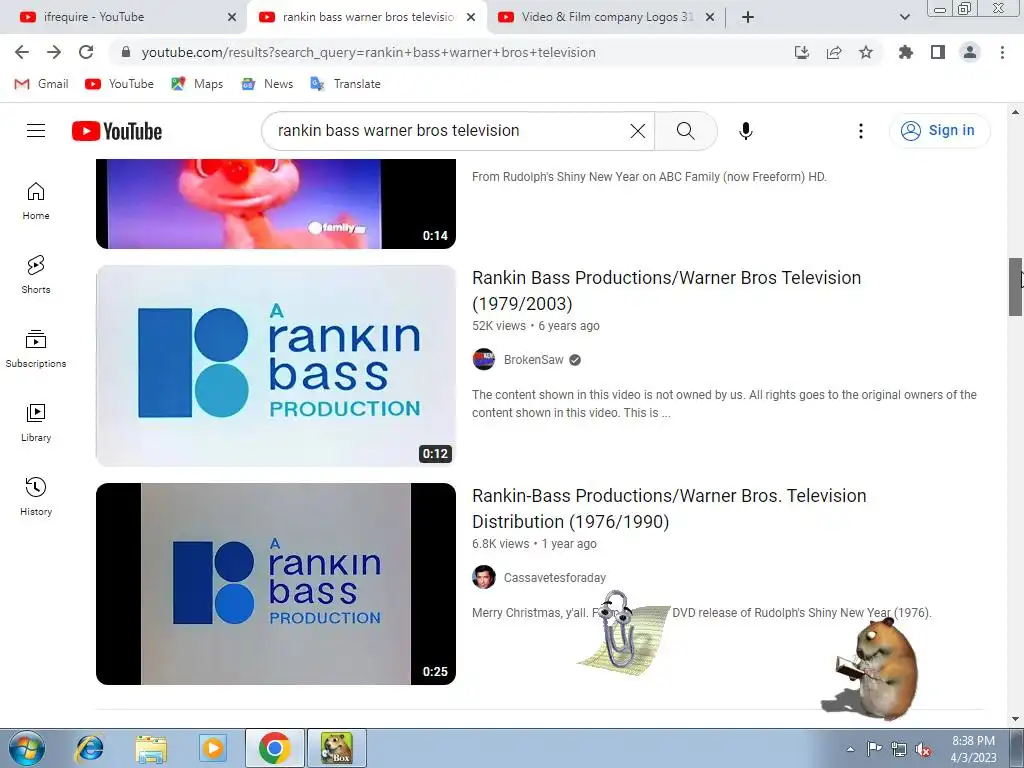Open a new tab with plus

click(x=748, y=17)
